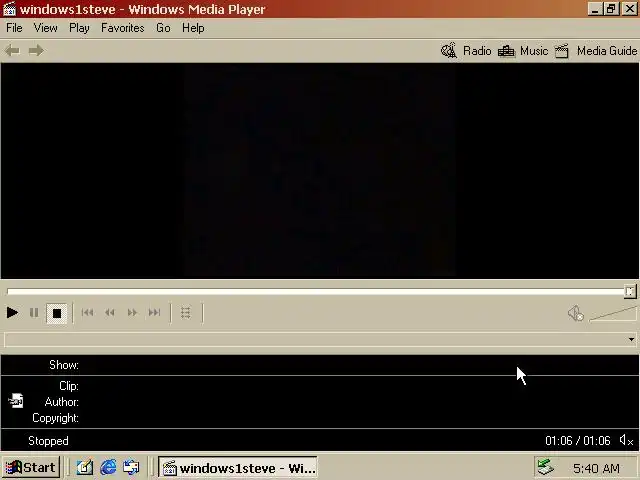This screenshot has width=640, height=480.
Task: Adjust the volume slider
Action: point(613,314)
